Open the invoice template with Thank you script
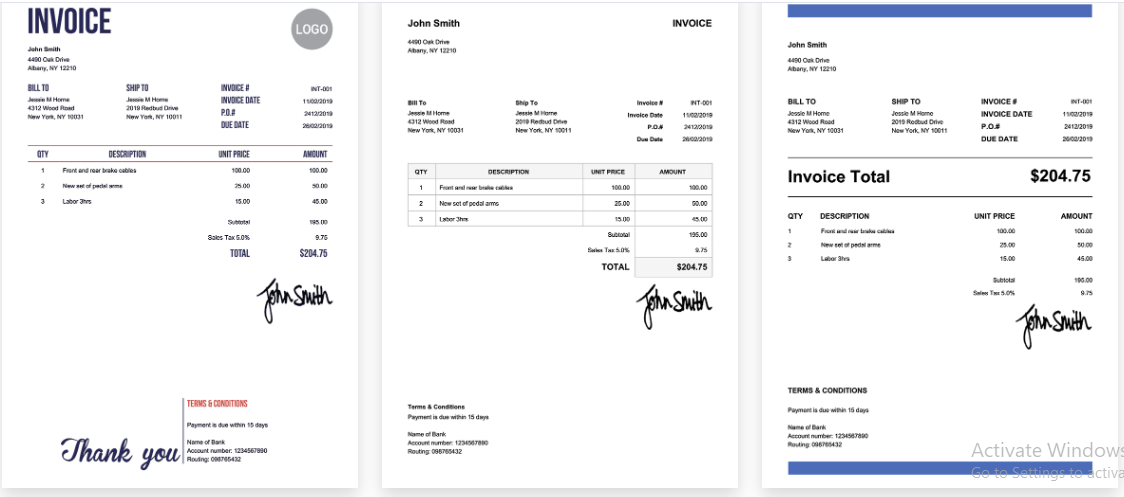 [x=179, y=245]
